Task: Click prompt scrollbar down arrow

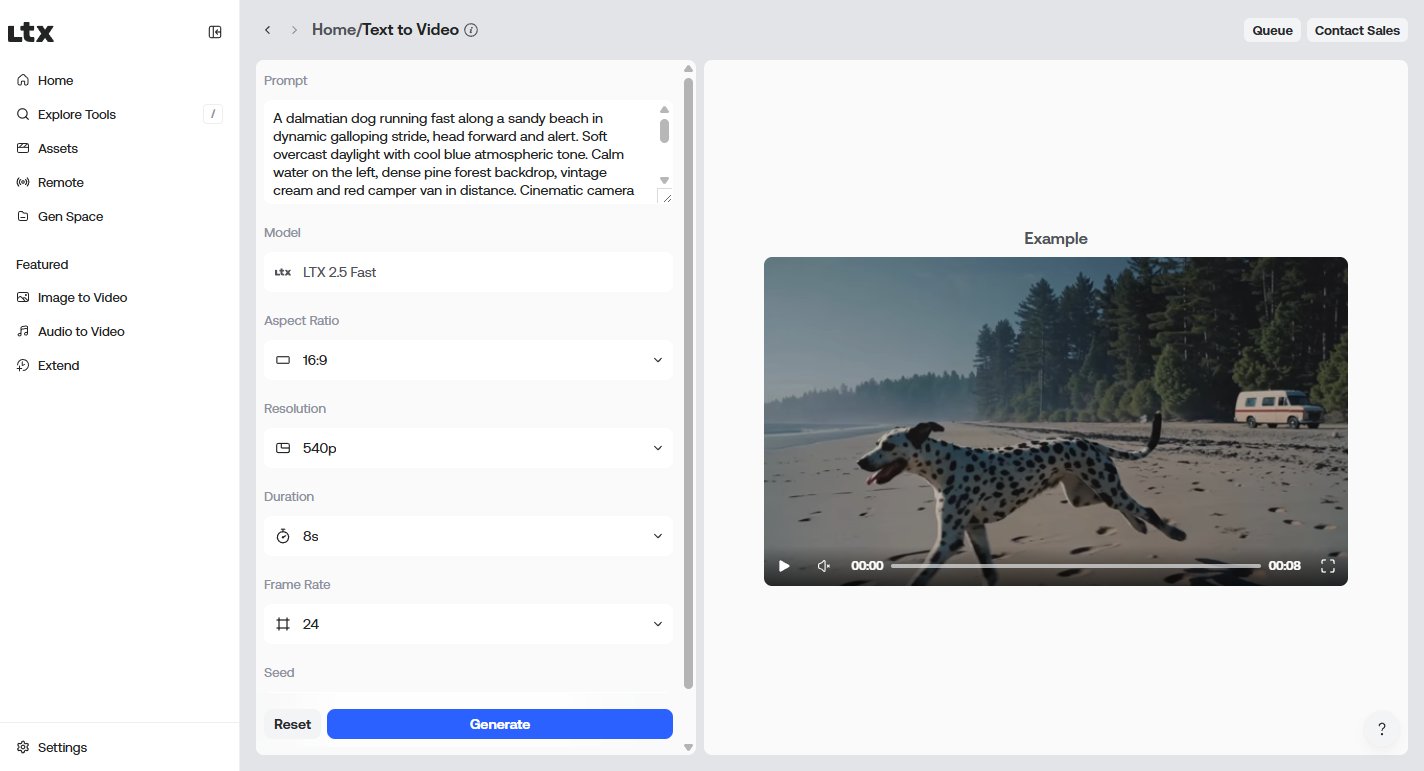Action: pos(665,180)
